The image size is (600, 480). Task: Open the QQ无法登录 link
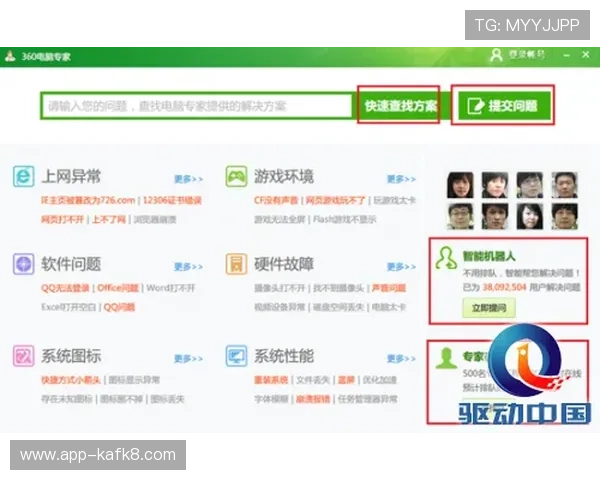pyautogui.click(x=65, y=288)
